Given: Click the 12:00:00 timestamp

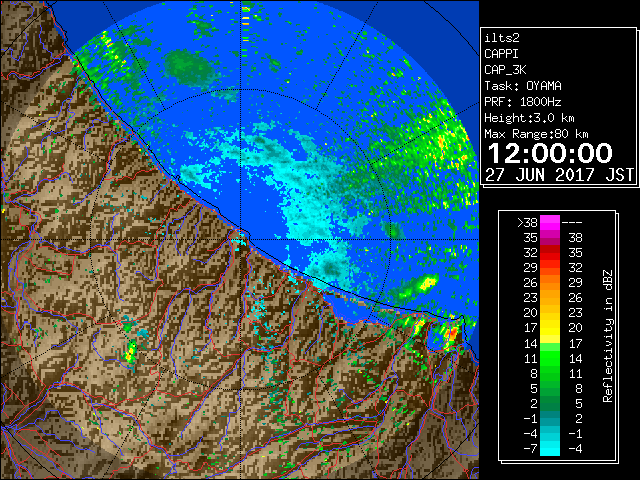Looking at the screenshot, I should [550, 153].
